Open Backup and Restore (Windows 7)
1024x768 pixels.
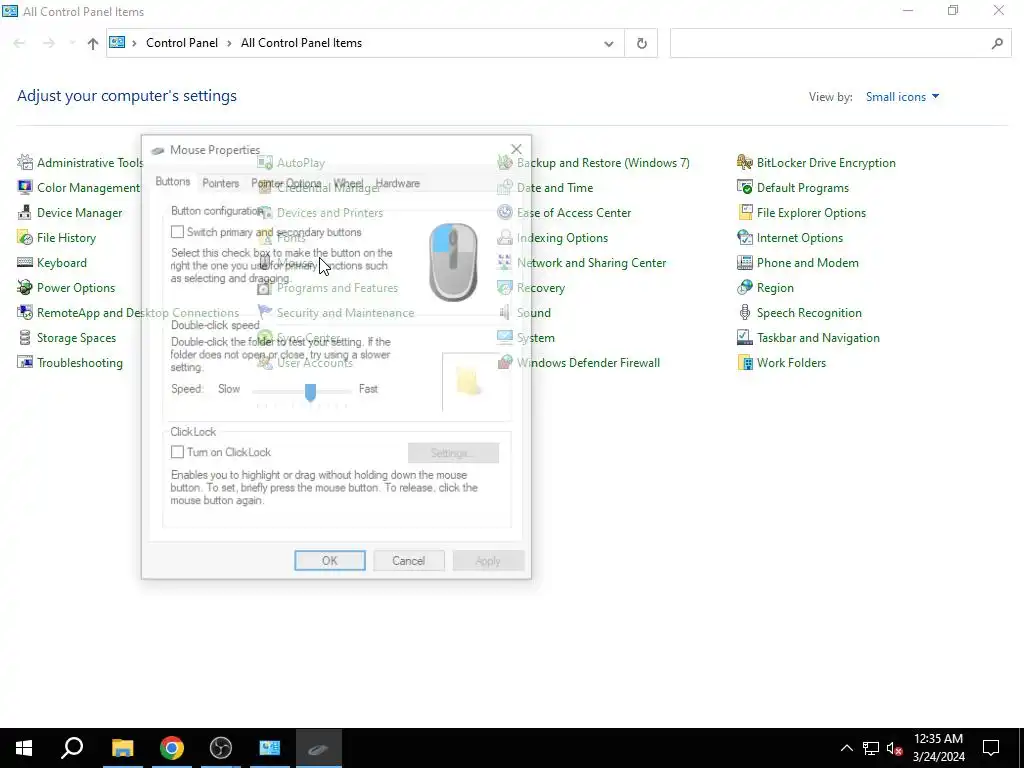(x=603, y=163)
